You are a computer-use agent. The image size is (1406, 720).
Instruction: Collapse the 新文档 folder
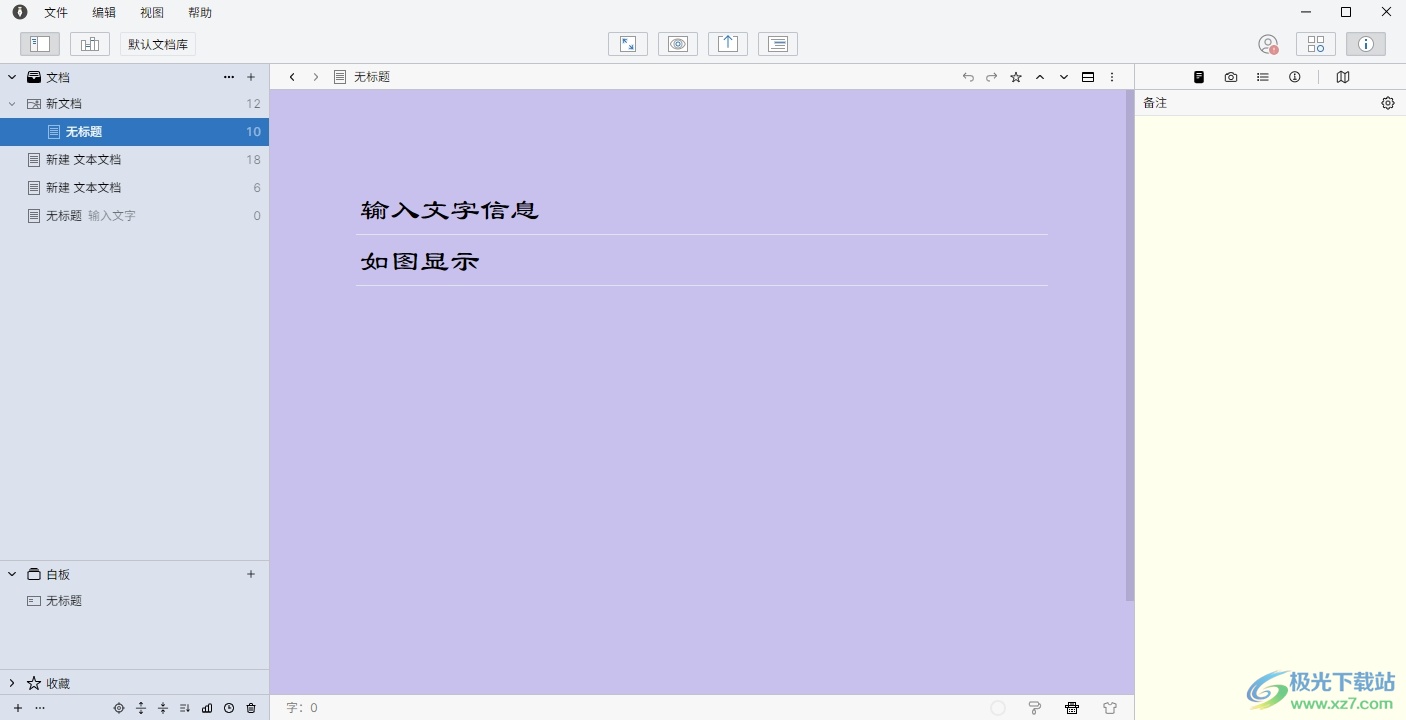click(12, 103)
